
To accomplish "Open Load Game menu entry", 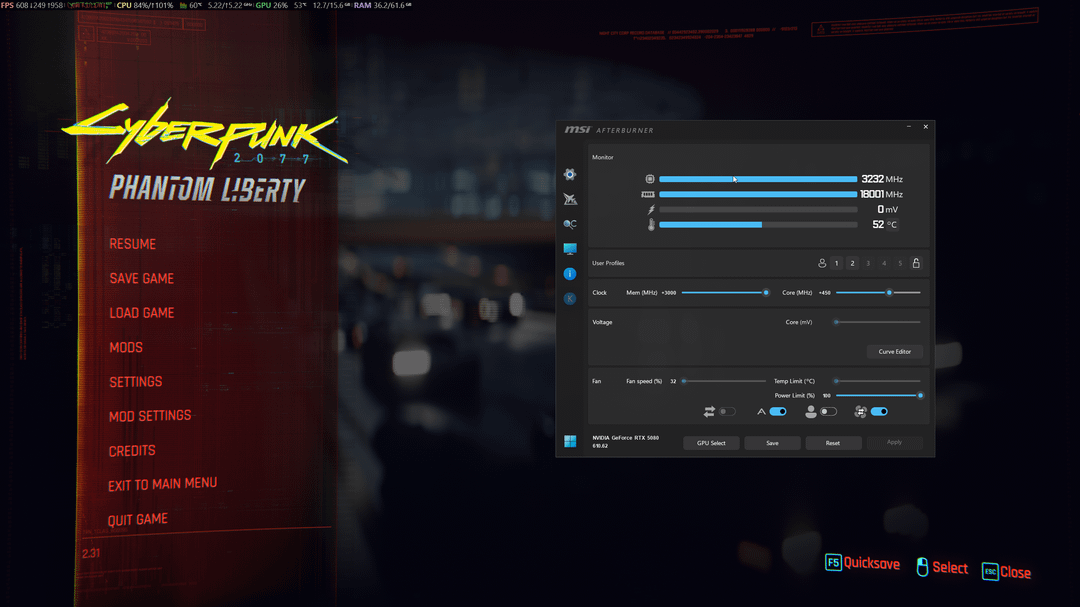I will click(141, 313).
